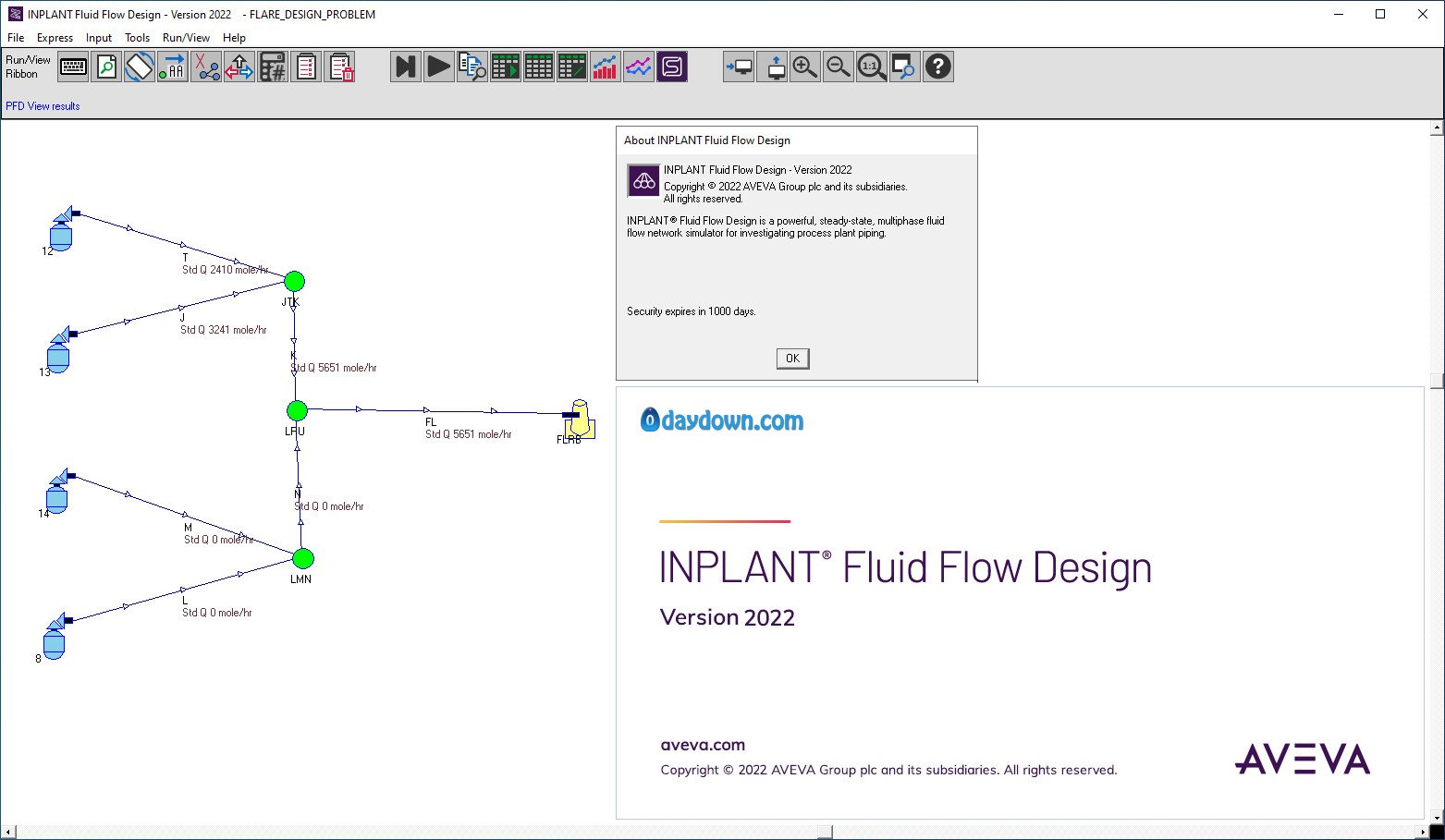The image size is (1445, 840).
Task: Click the purple S icon in the toolbar
Action: point(672,67)
